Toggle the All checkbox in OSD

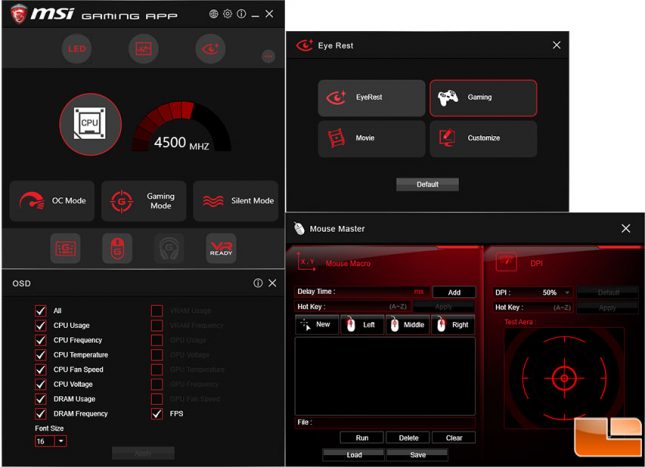[40, 311]
